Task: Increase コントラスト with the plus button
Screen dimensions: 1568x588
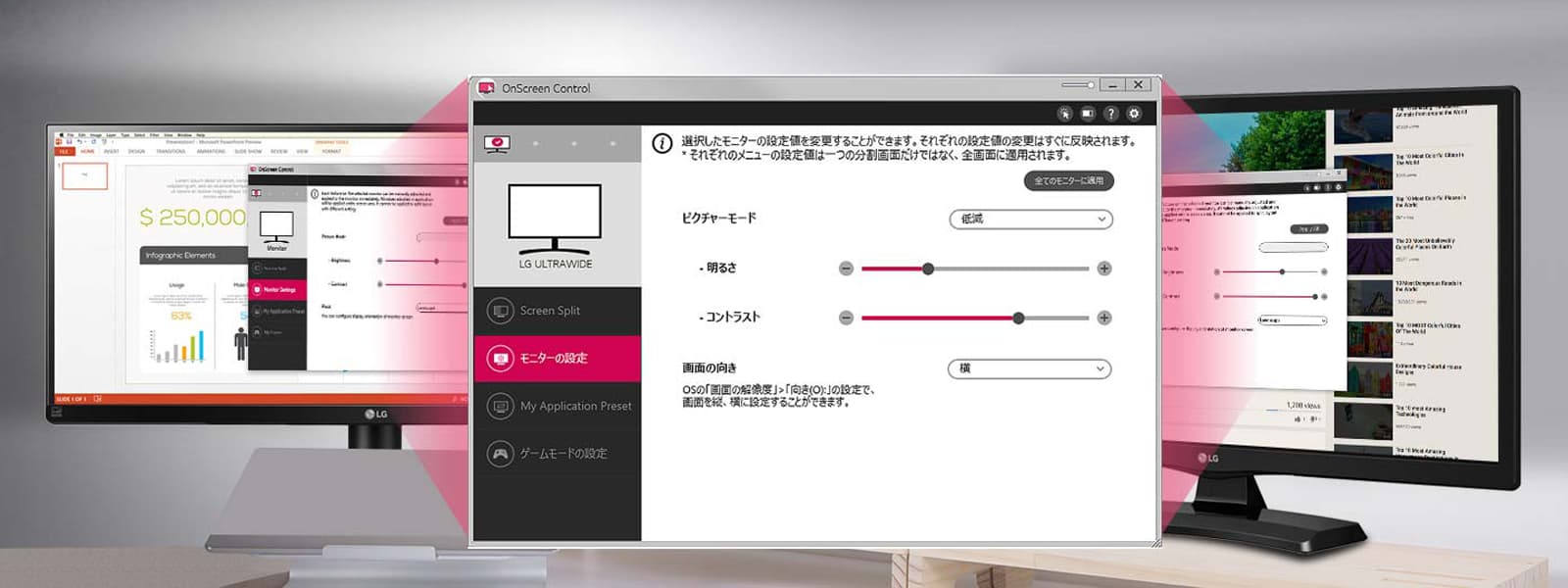Action: click(1104, 318)
